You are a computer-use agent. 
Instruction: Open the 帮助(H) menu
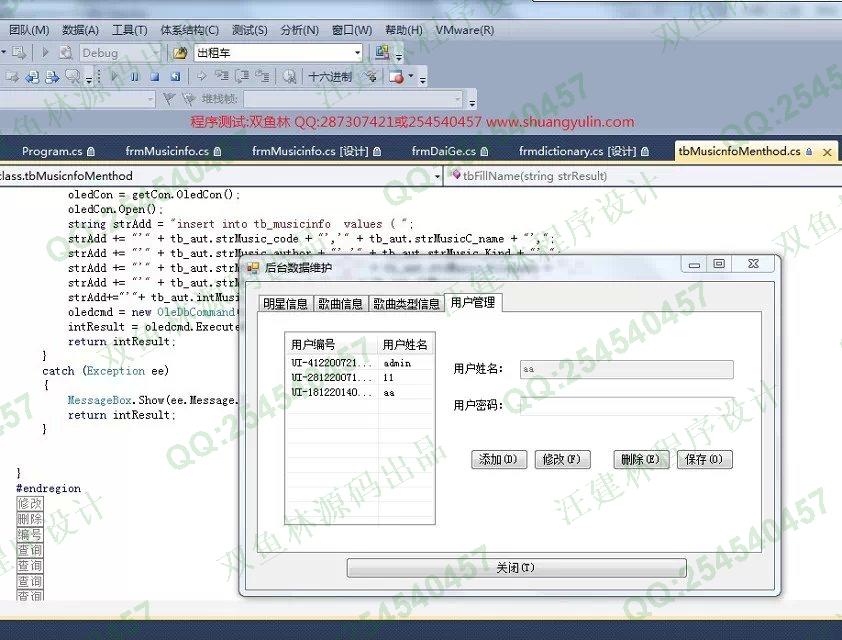click(x=404, y=30)
